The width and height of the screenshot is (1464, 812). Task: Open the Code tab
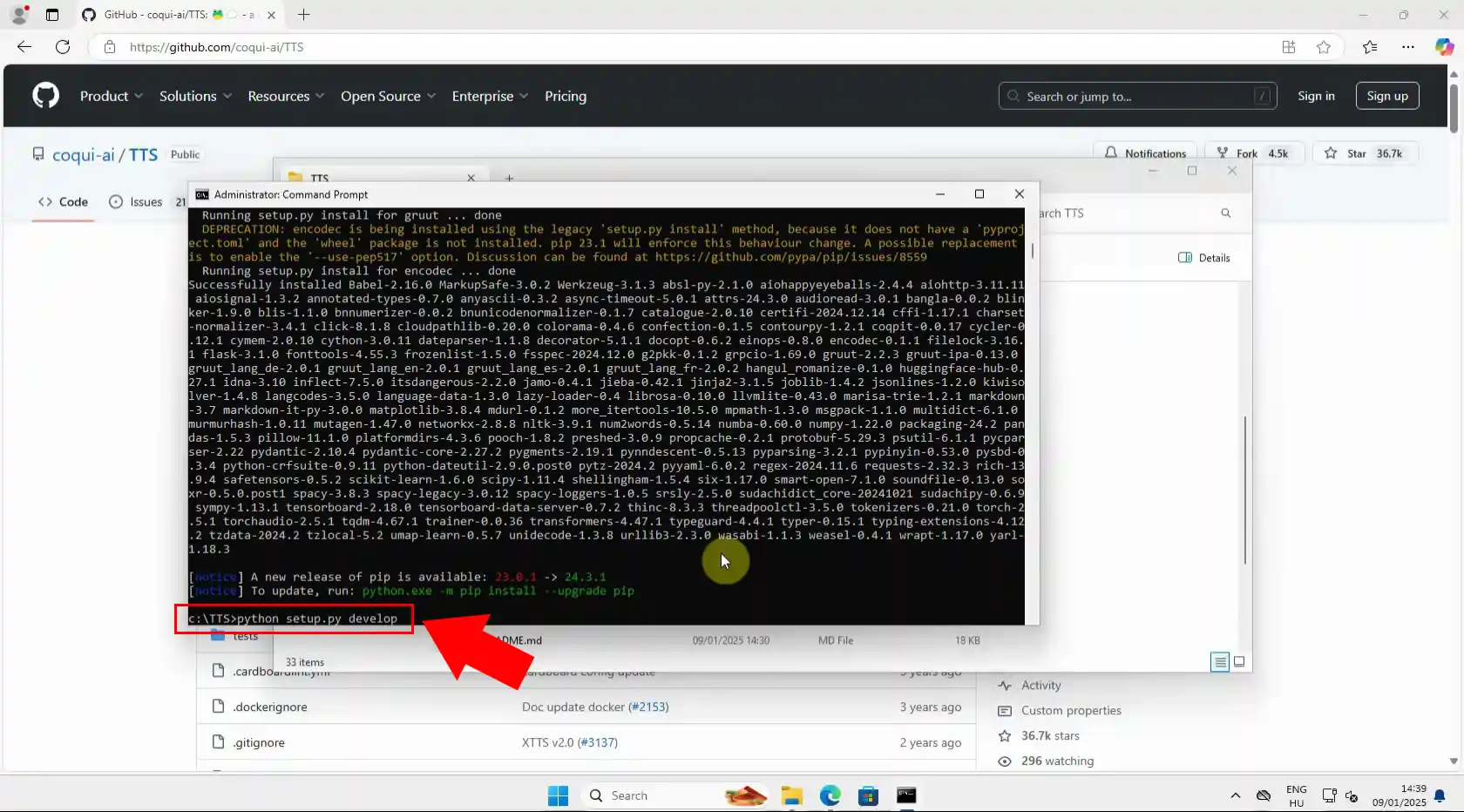point(63,201)
